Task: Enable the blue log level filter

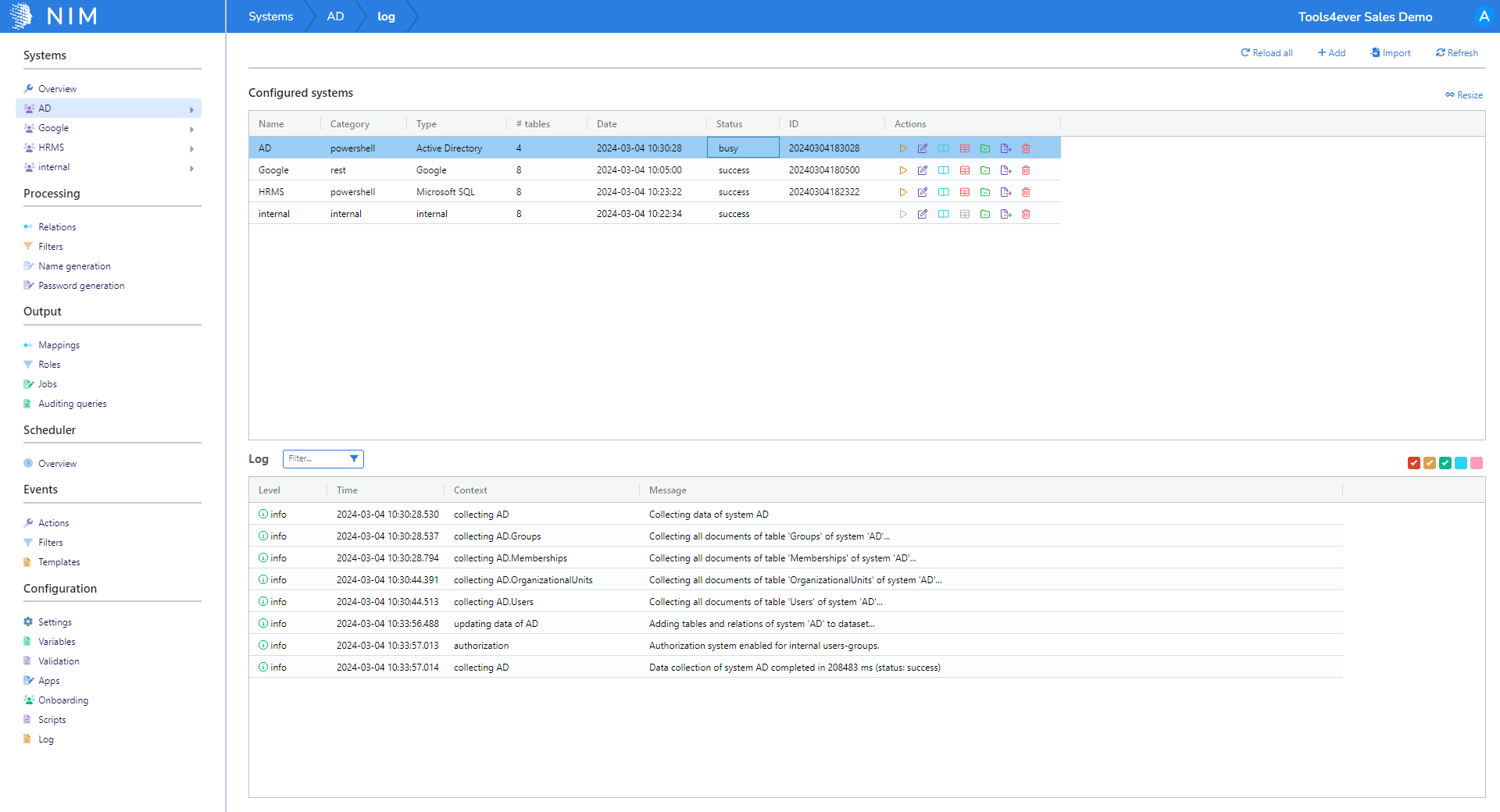Action: 1461,463
